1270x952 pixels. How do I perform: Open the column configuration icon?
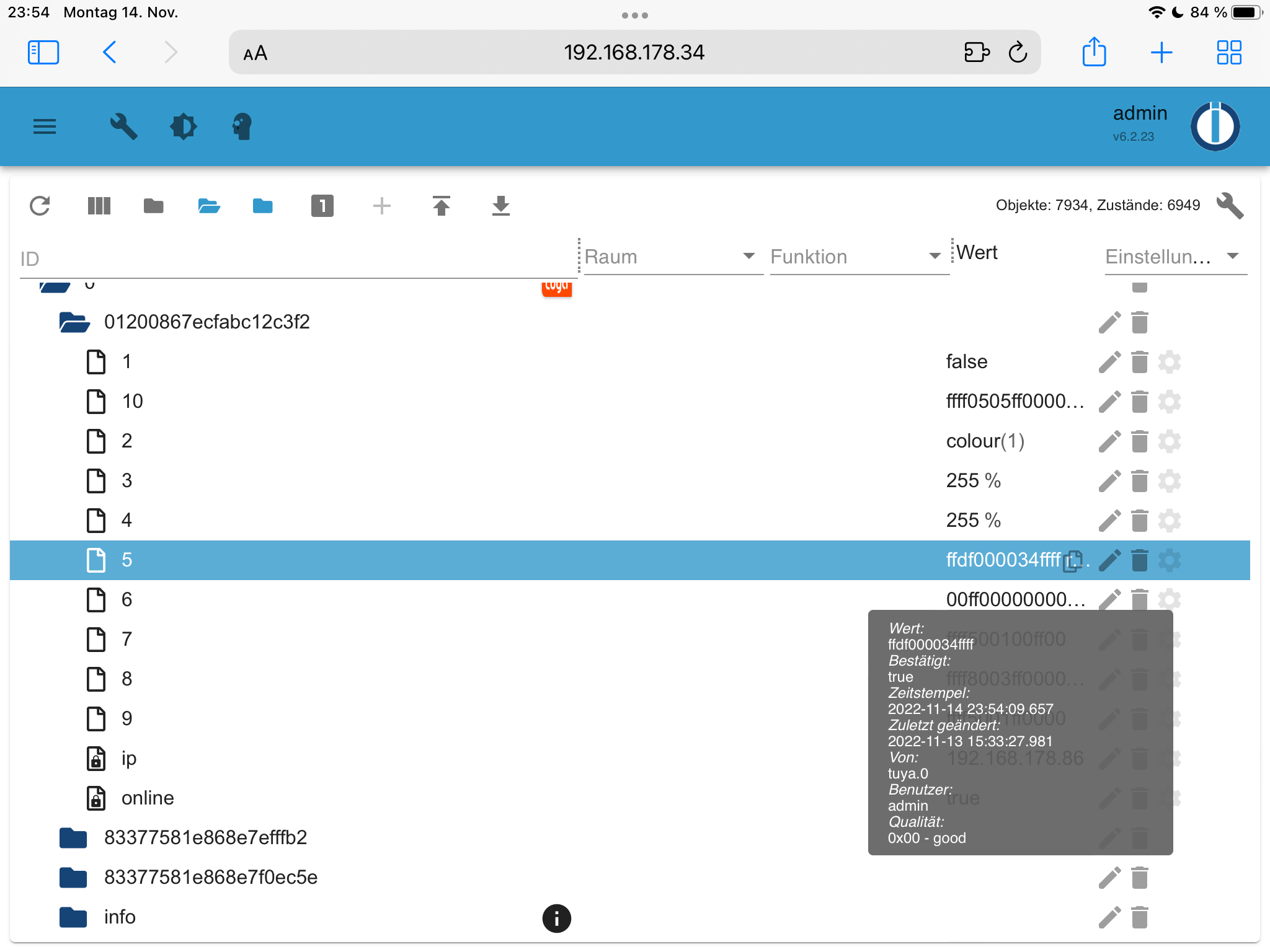[99, 206]
